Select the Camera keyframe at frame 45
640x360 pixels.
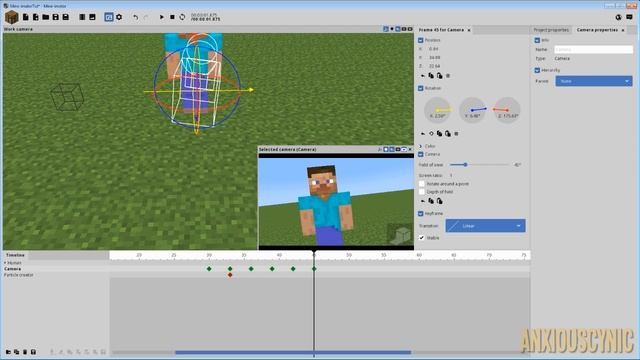click(314, 269)
